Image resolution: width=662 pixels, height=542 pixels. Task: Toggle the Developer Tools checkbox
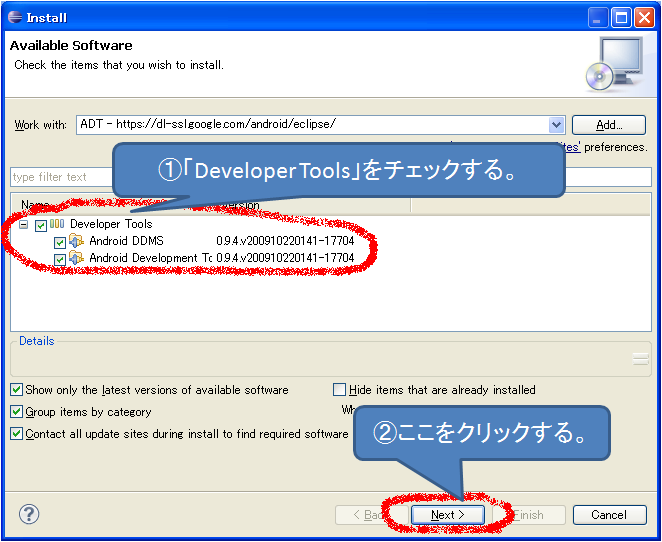point(41,225)
